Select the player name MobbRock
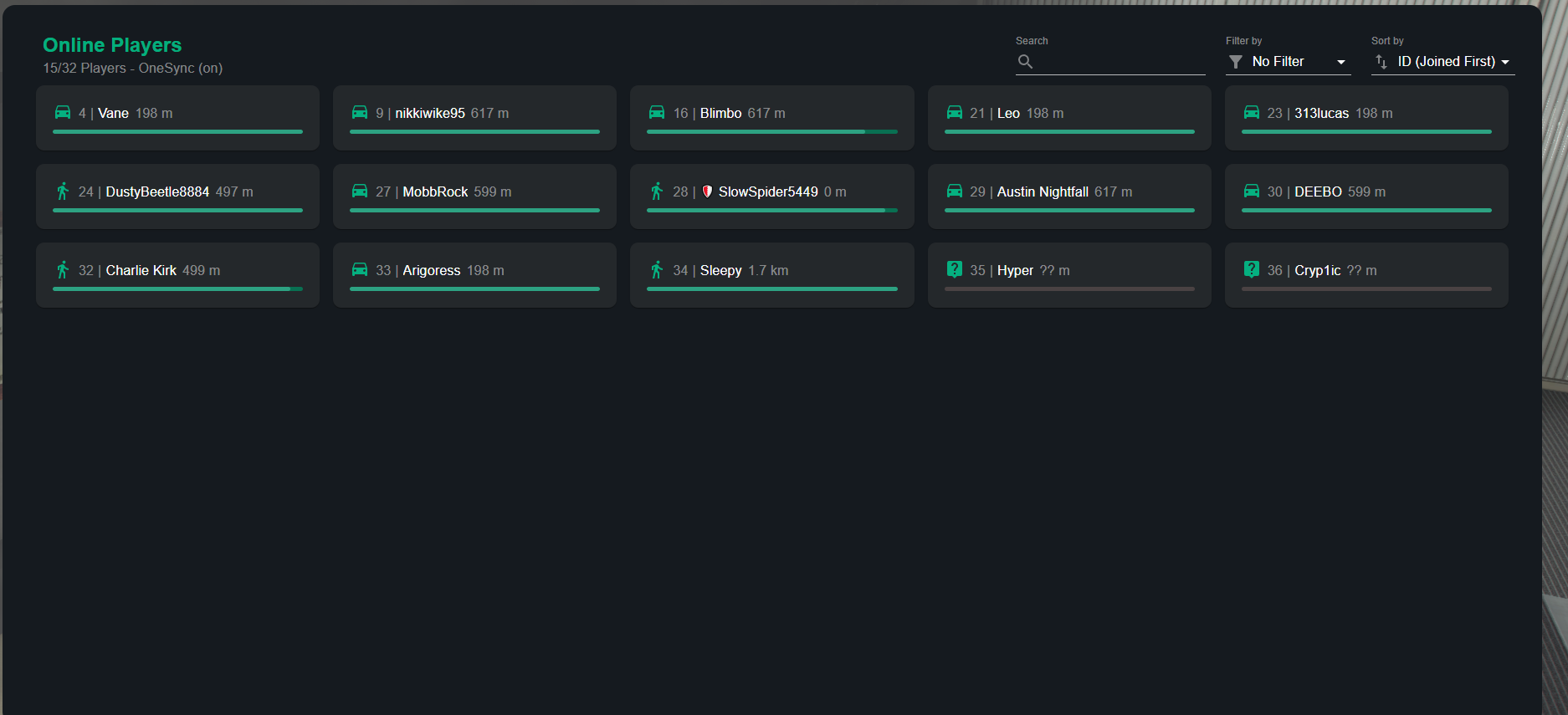This screenshot has width=1568, height=715. tap(435, 192)
